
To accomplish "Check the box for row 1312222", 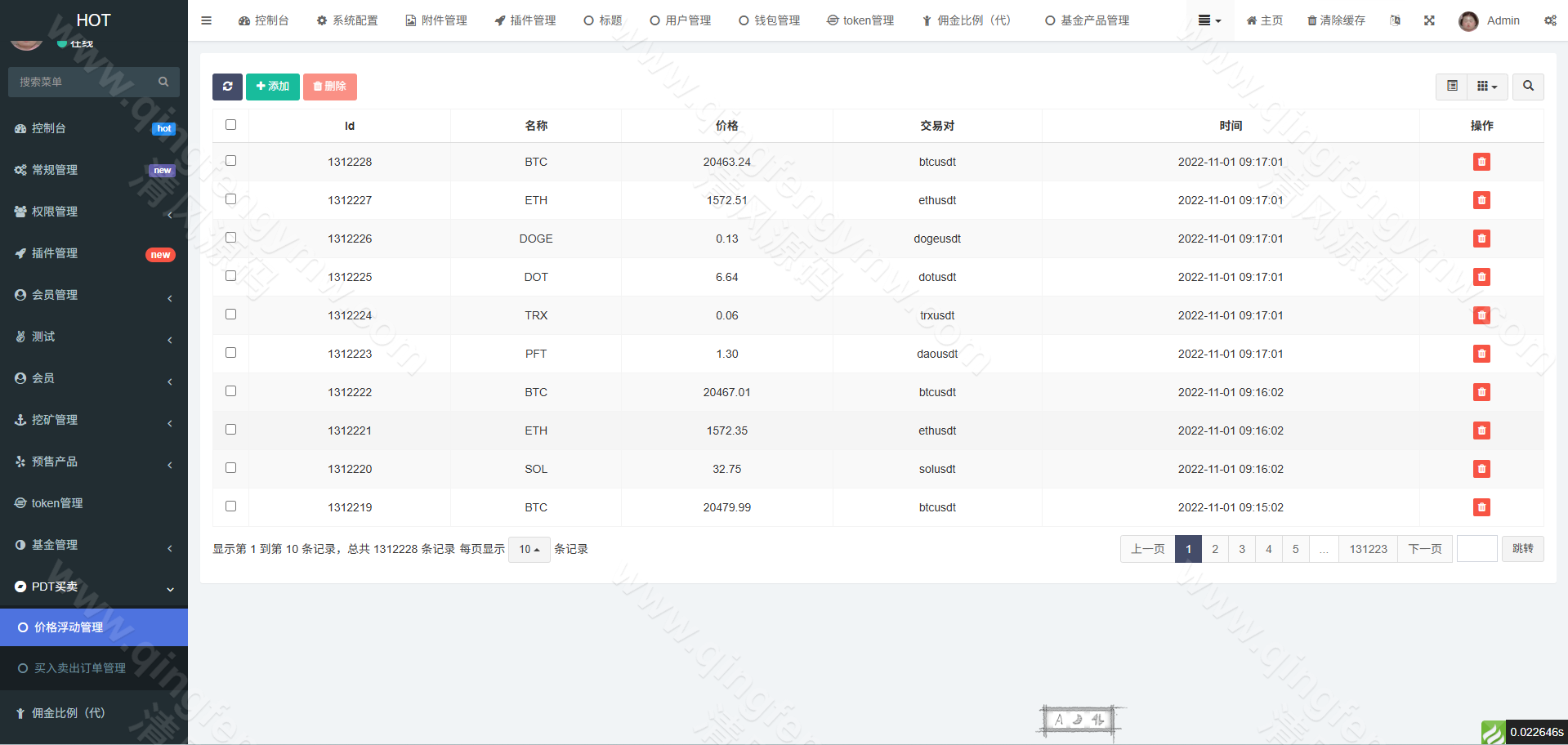I will pos(230,391).
